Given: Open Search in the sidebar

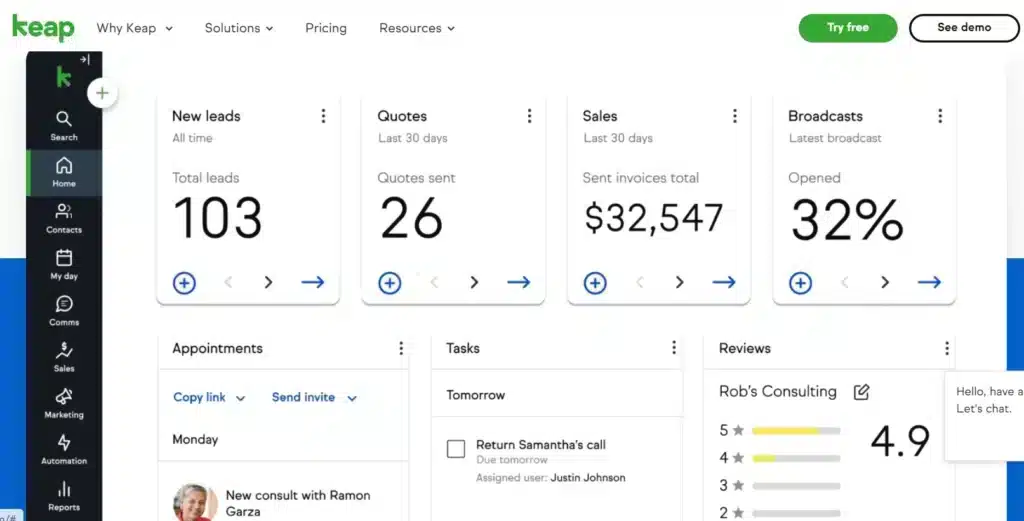Looking at the screenshot, I should pyautogui.click(x=64, y=126).
